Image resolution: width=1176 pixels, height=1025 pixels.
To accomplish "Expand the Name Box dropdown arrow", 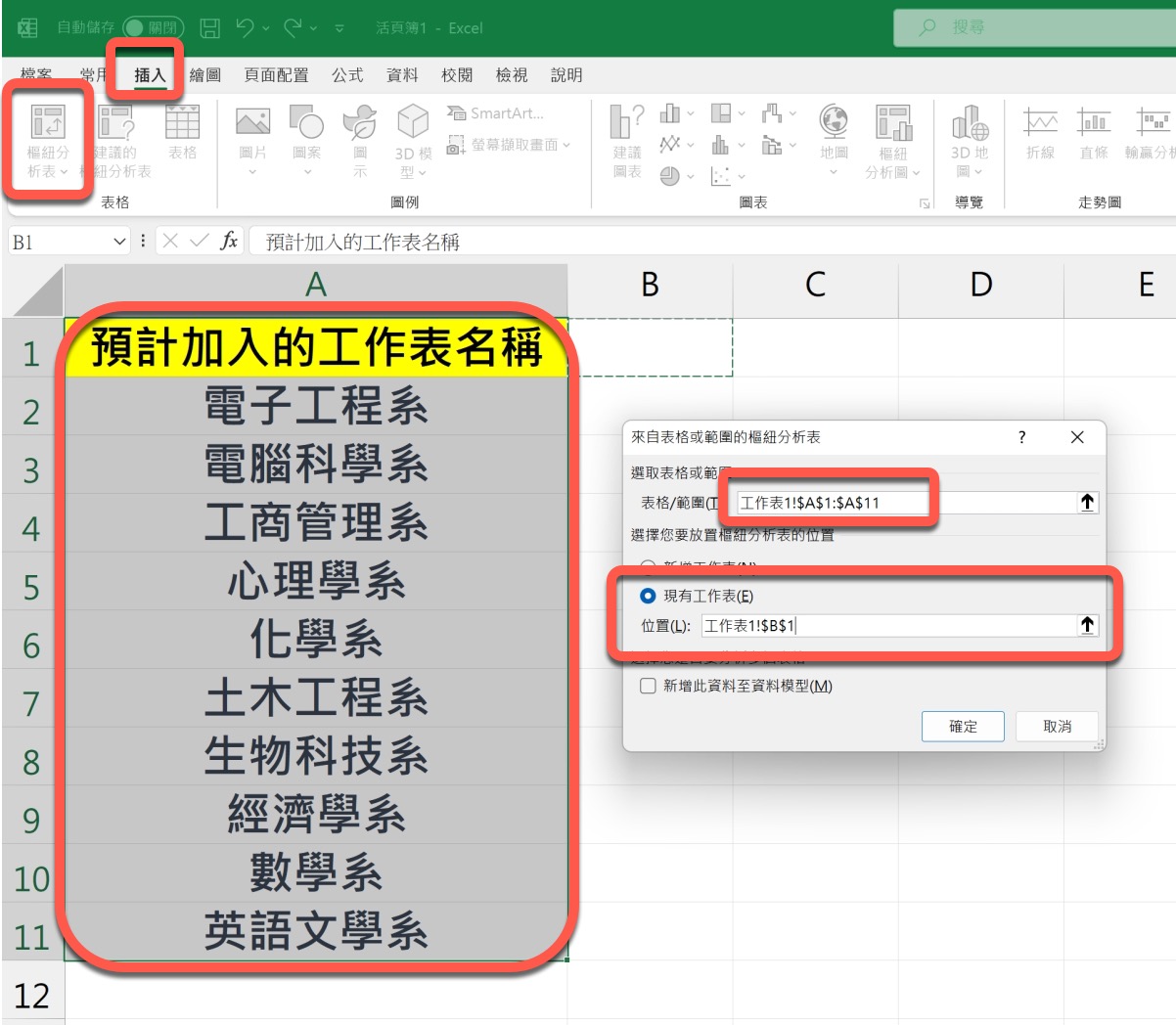I will 119,242.
